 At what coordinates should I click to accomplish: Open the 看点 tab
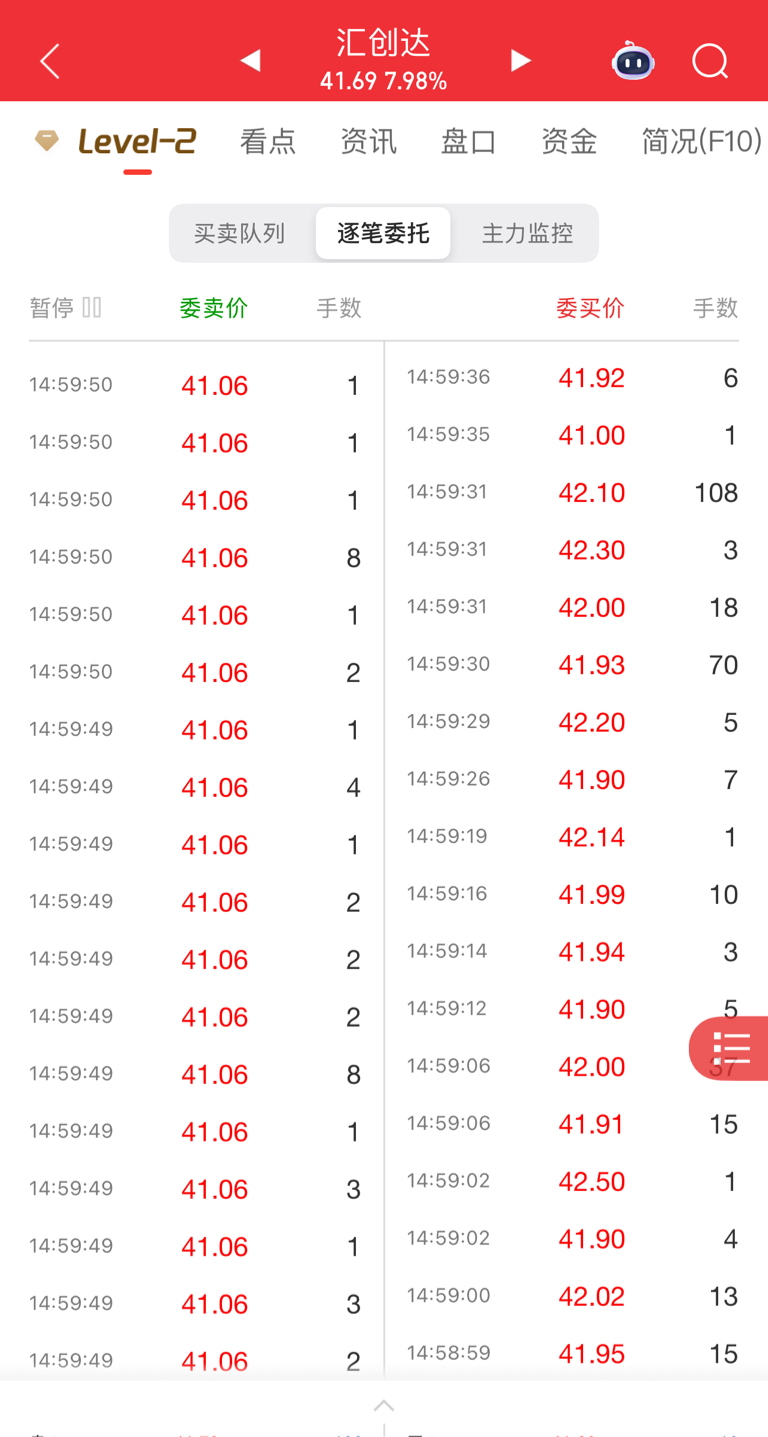[268, 142]
